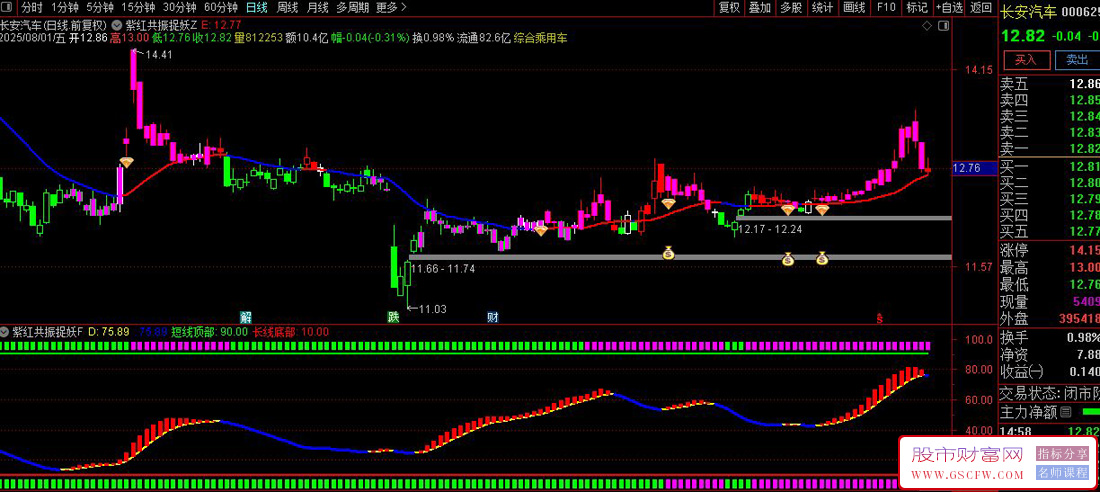Click the blue 卖出 sell button
This screenshot has width=1100, height=492.
click(1077, 60)
